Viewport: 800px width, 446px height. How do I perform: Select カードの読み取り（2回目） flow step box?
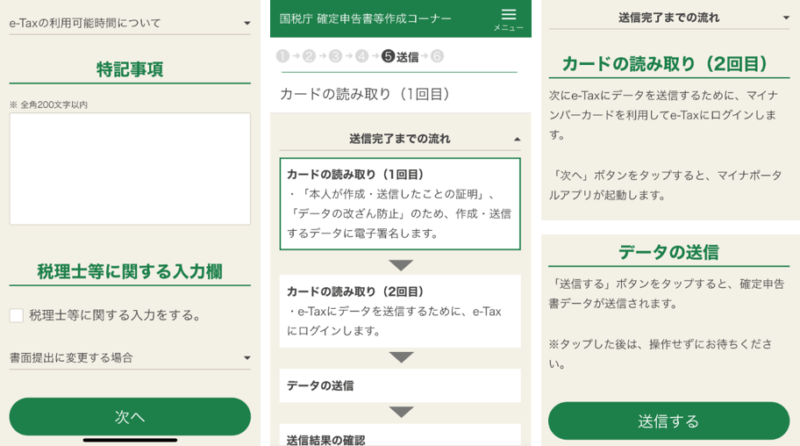point(400,311)
